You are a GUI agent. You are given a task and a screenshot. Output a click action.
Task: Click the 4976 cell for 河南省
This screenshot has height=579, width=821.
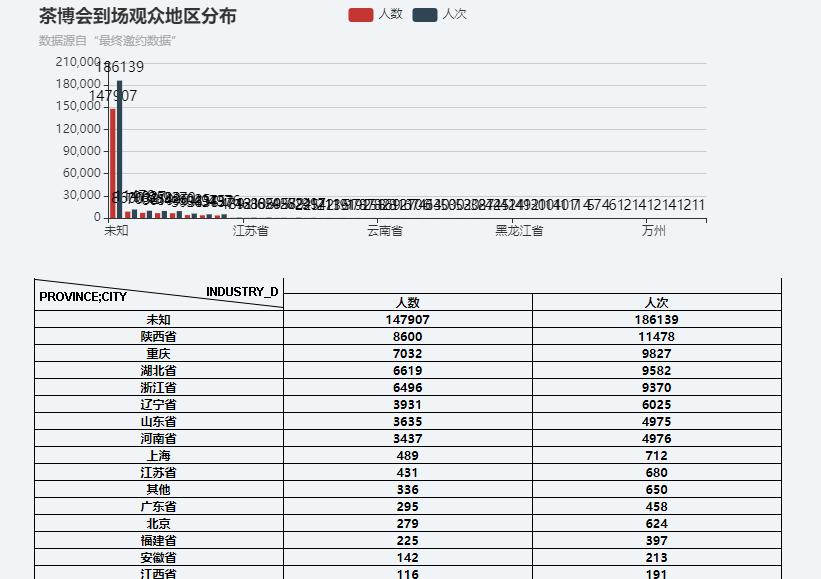click(x=657, y=439)
